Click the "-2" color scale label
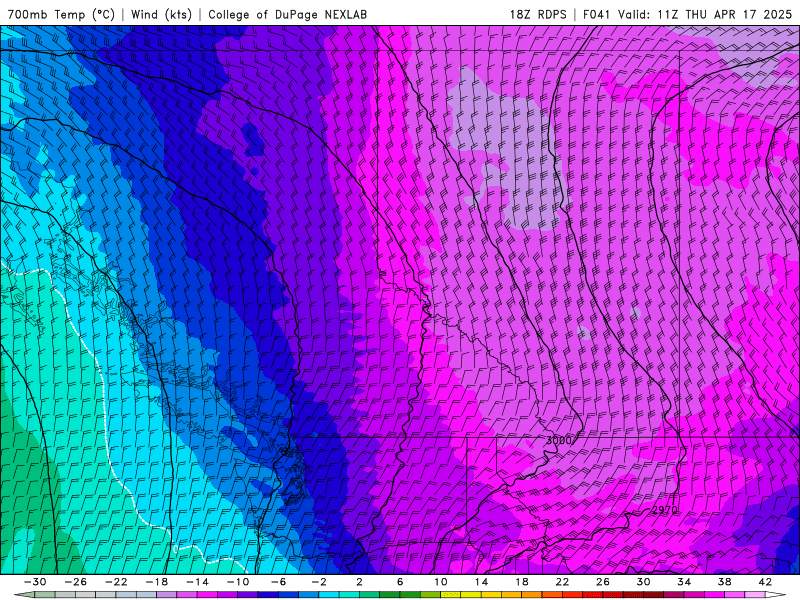This screenshot has height=600, width=800. click(319, 582)
